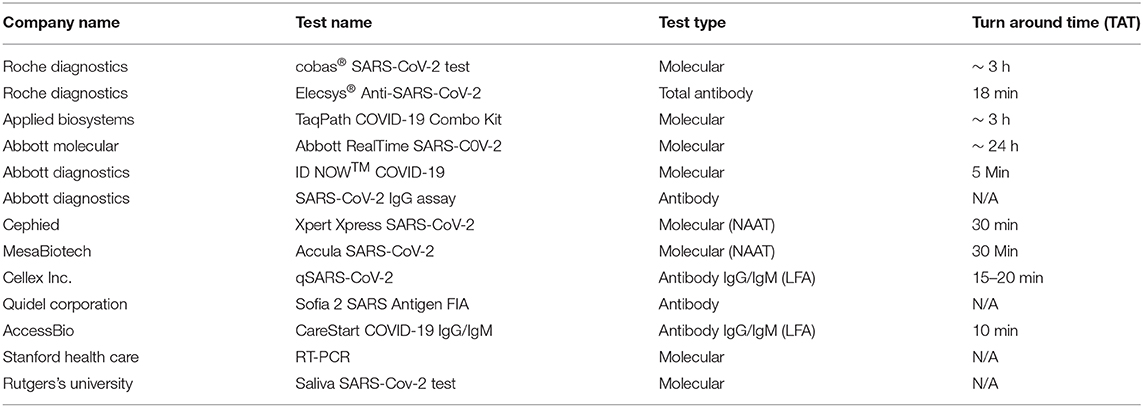1143x407 pixels.
Task: Click the qSARS-CoV-2 test name
Action: tap(340, 278)
